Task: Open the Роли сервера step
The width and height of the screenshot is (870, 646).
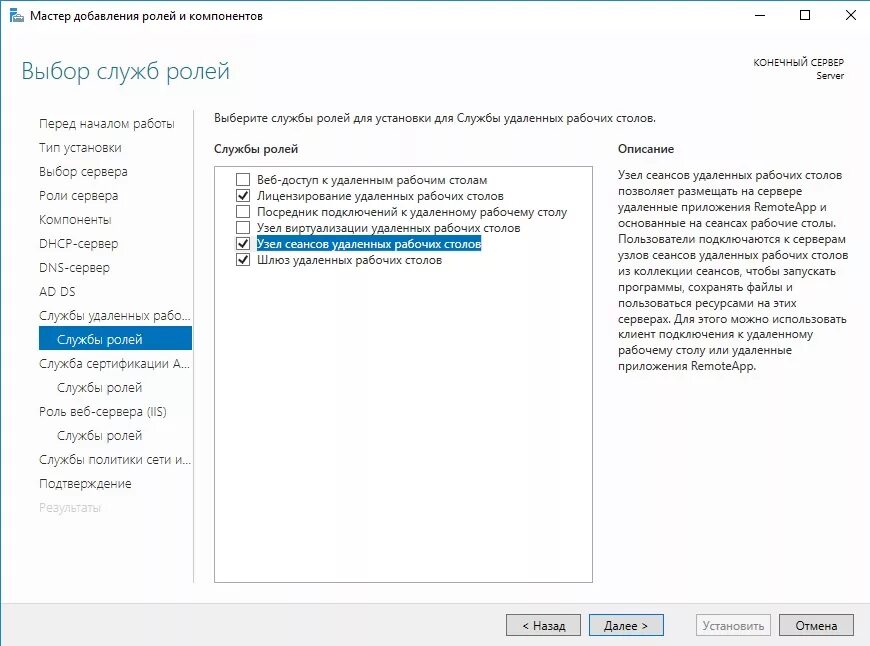Action: click(78, 195)
